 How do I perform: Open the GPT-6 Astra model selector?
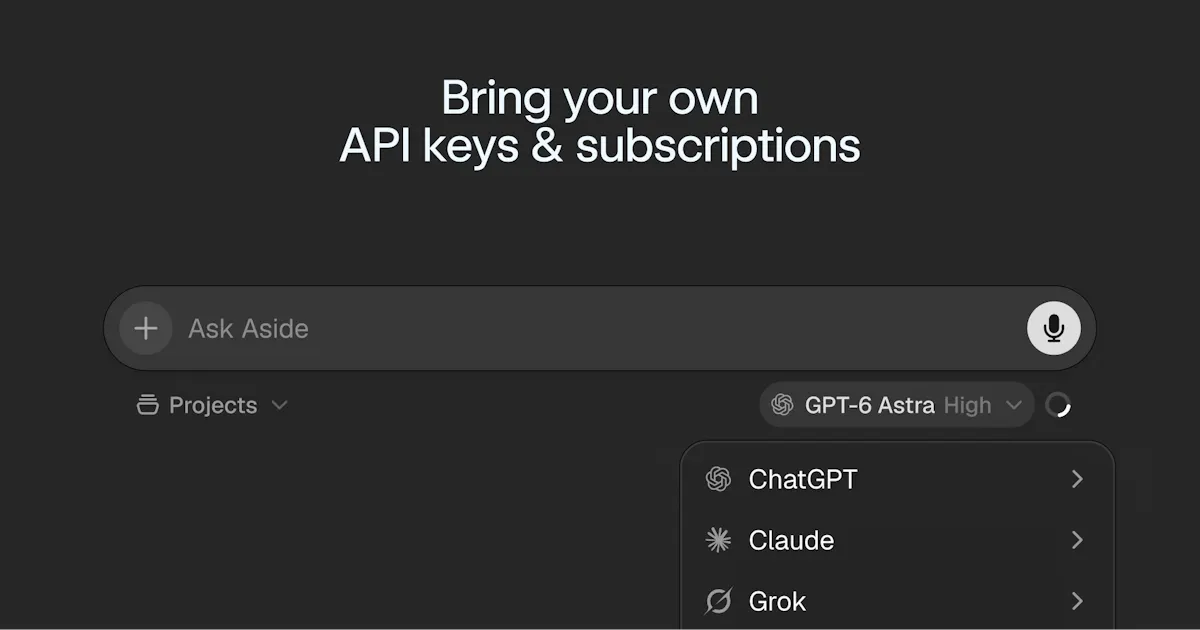[x=897, y=405]
